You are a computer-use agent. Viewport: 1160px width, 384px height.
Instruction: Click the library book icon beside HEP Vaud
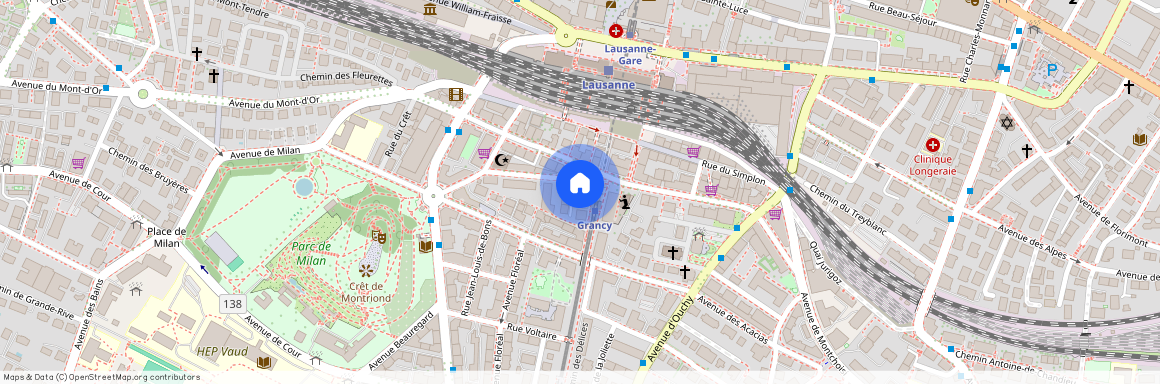(263, 363)
